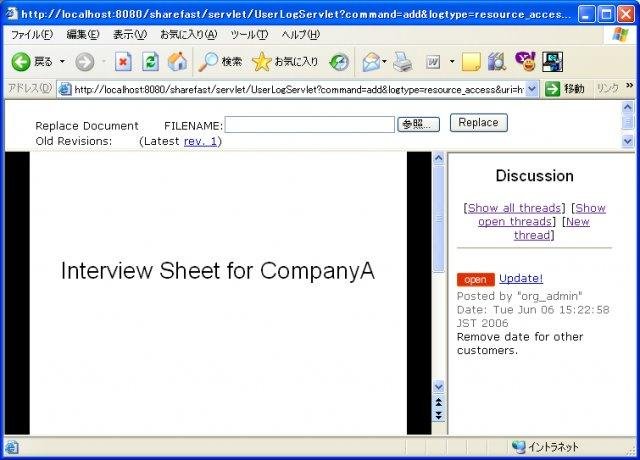
Task: Click the Forward arrow toolbar button
Action: pos(85,62)
